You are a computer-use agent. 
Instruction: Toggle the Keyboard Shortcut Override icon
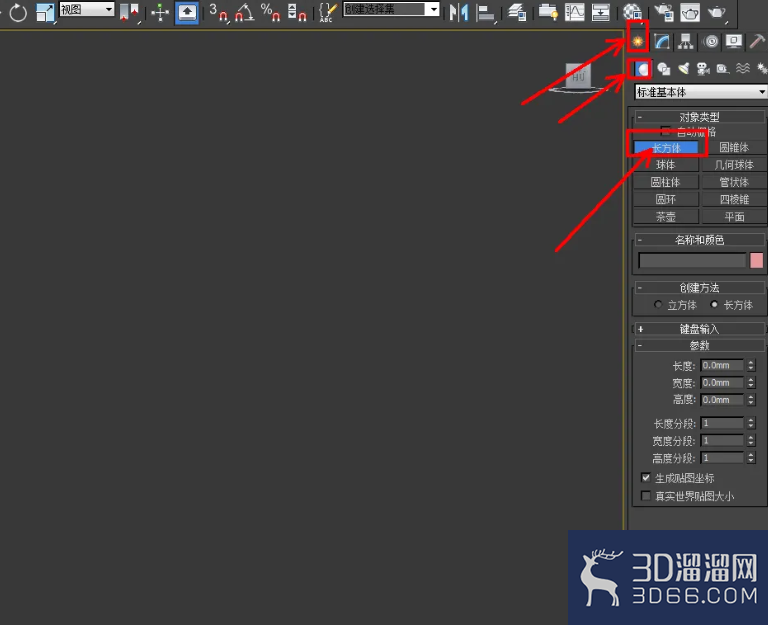[187, 12]
